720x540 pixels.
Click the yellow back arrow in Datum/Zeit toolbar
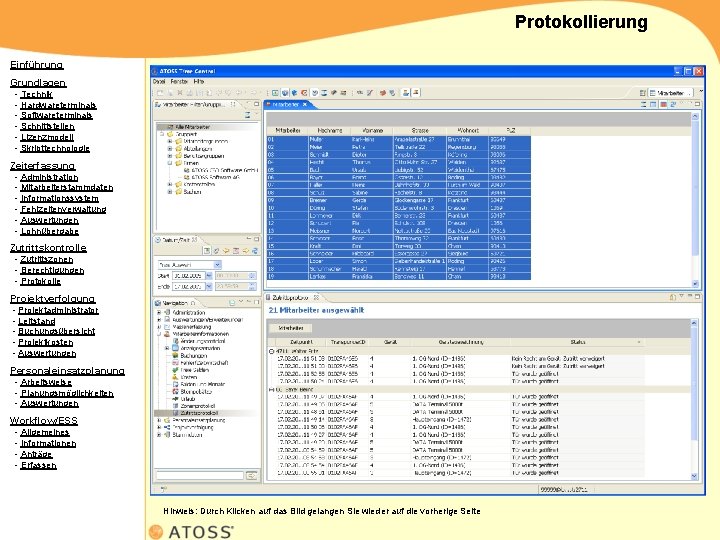[x=226, y=251]
